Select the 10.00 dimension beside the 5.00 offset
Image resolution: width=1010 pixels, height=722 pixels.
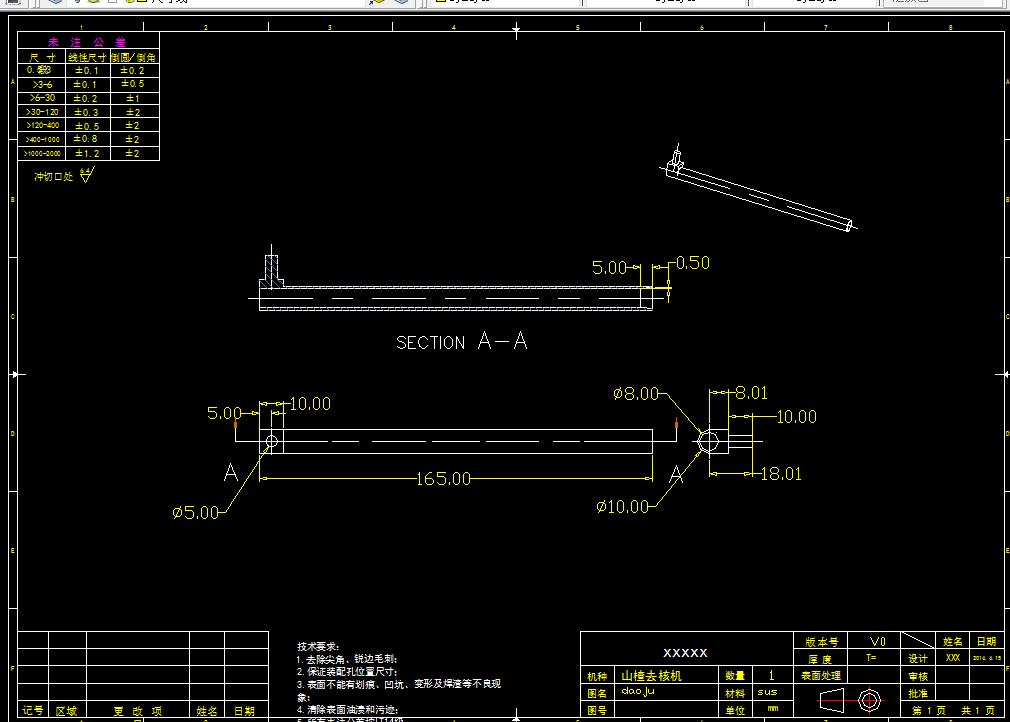coord(310,404)
